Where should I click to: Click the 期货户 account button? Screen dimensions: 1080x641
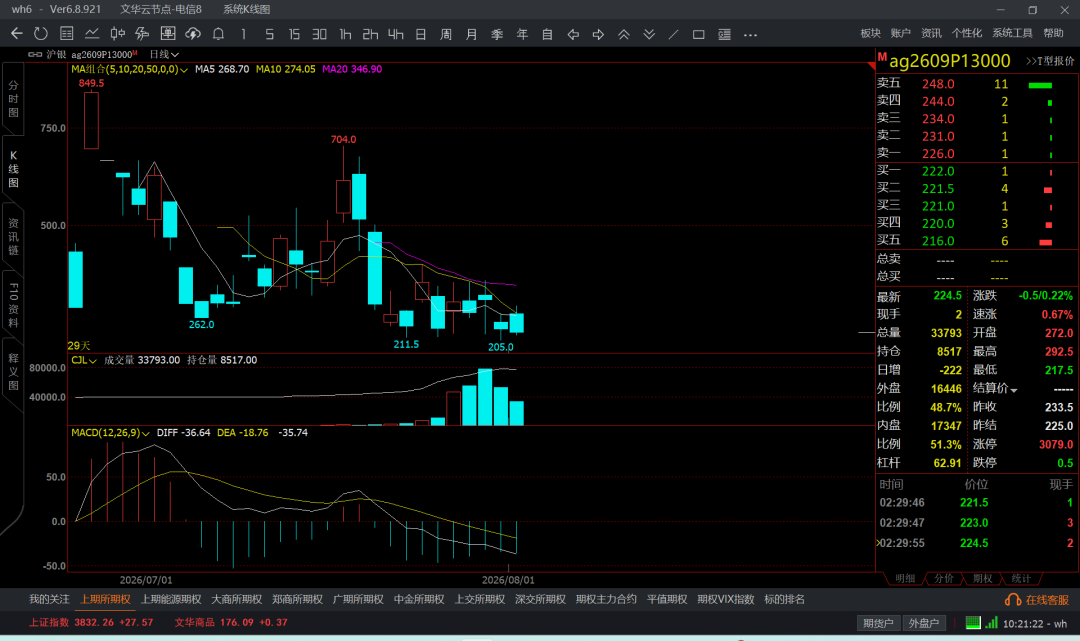[878, 623]
